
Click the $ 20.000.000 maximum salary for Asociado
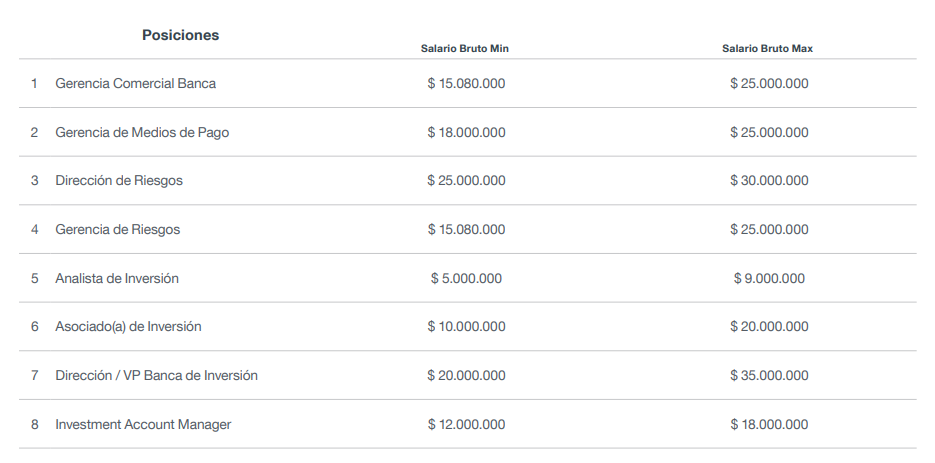click(x=769, y=327)
